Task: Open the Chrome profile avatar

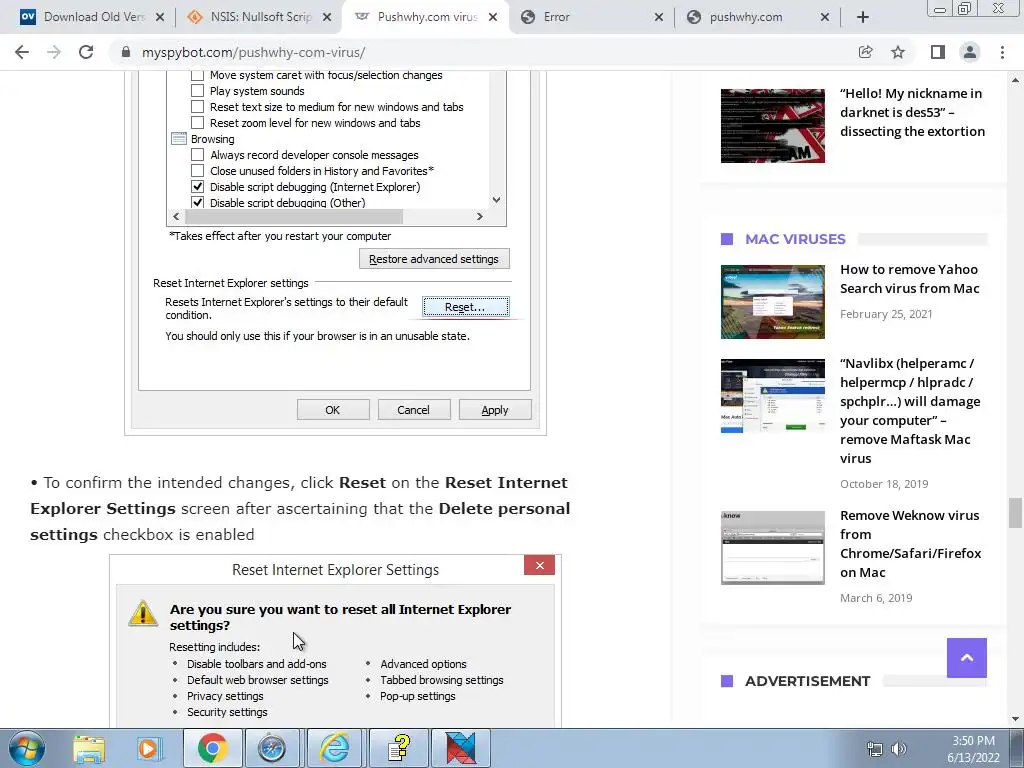Action: tap(970, 52)
